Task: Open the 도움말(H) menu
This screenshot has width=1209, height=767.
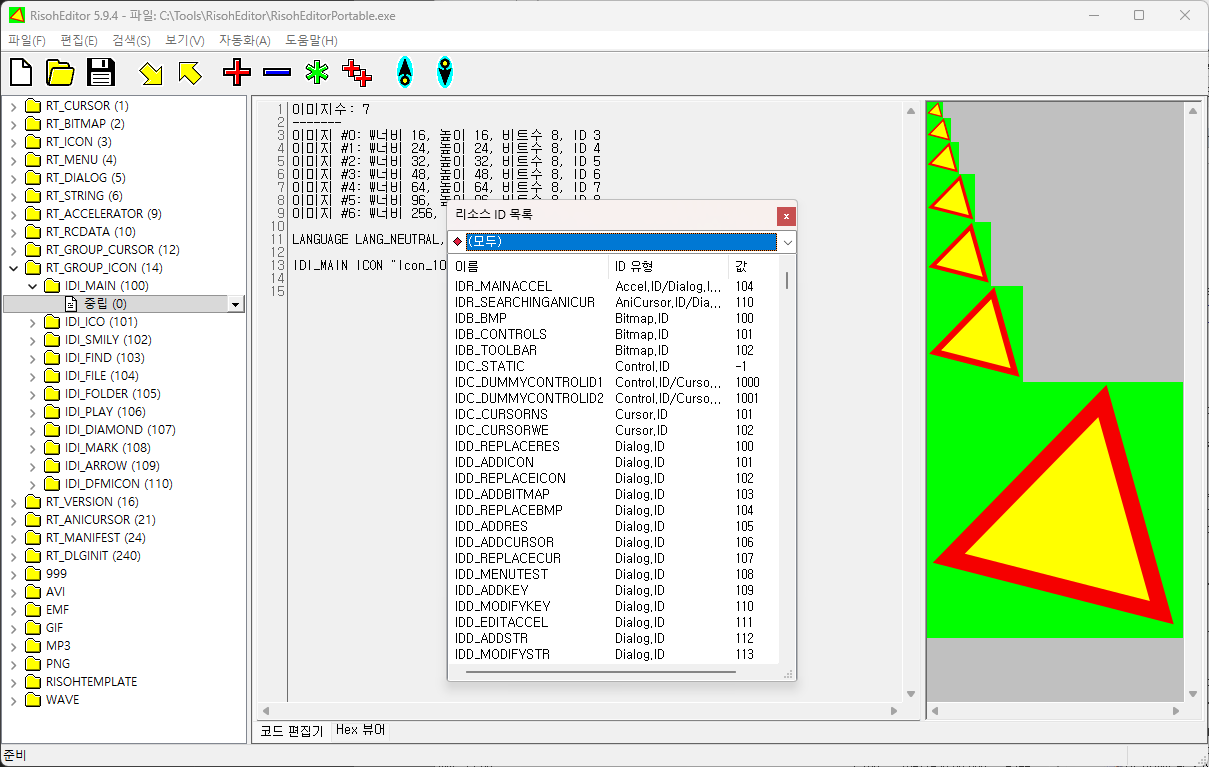Action: click(311, 40)
